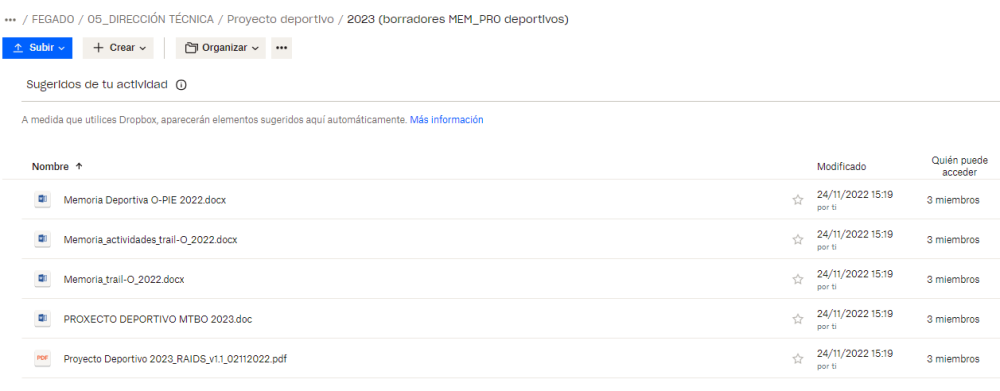Open the info icon next to Sugeridos de tu actividad

181,85
